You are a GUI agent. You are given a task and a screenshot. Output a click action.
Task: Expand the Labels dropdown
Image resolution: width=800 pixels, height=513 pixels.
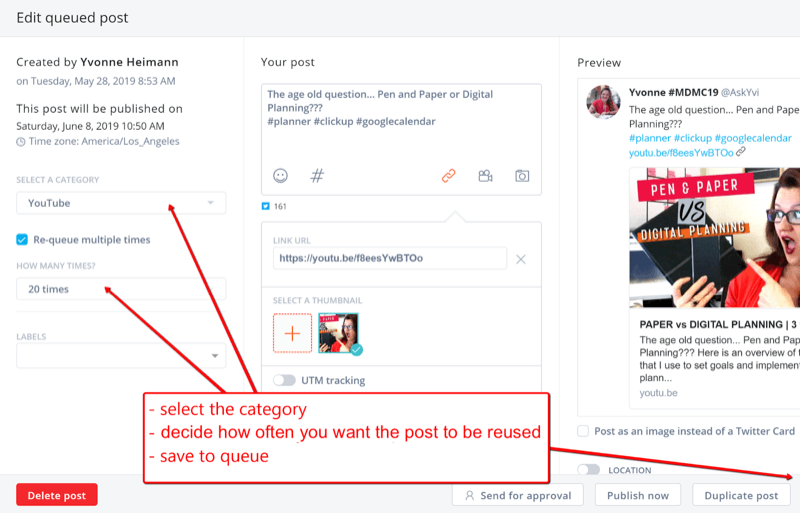coord(121,355)
